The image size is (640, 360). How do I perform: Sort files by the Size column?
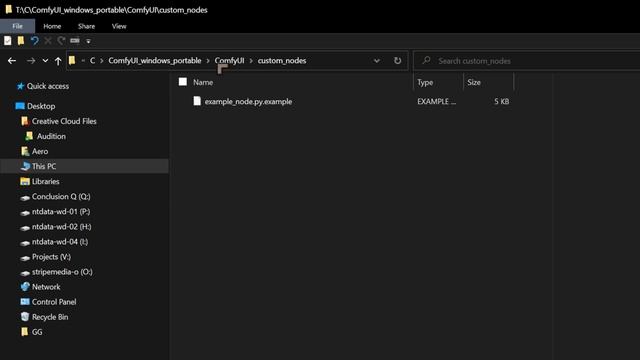(474, 82)
